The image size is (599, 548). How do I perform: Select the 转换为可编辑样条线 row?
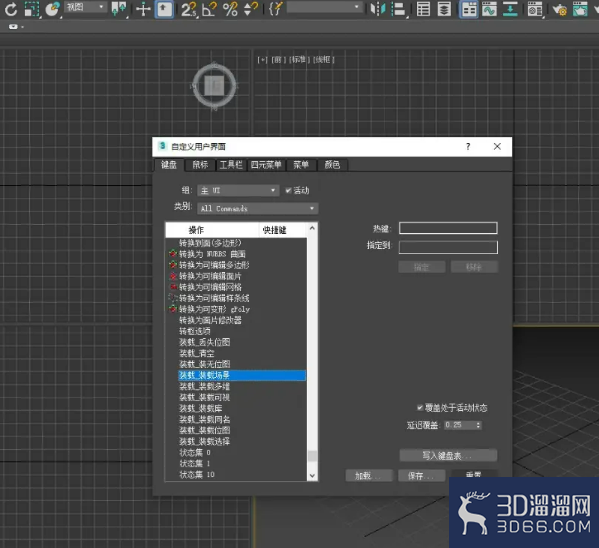click(x=236, y=298)
